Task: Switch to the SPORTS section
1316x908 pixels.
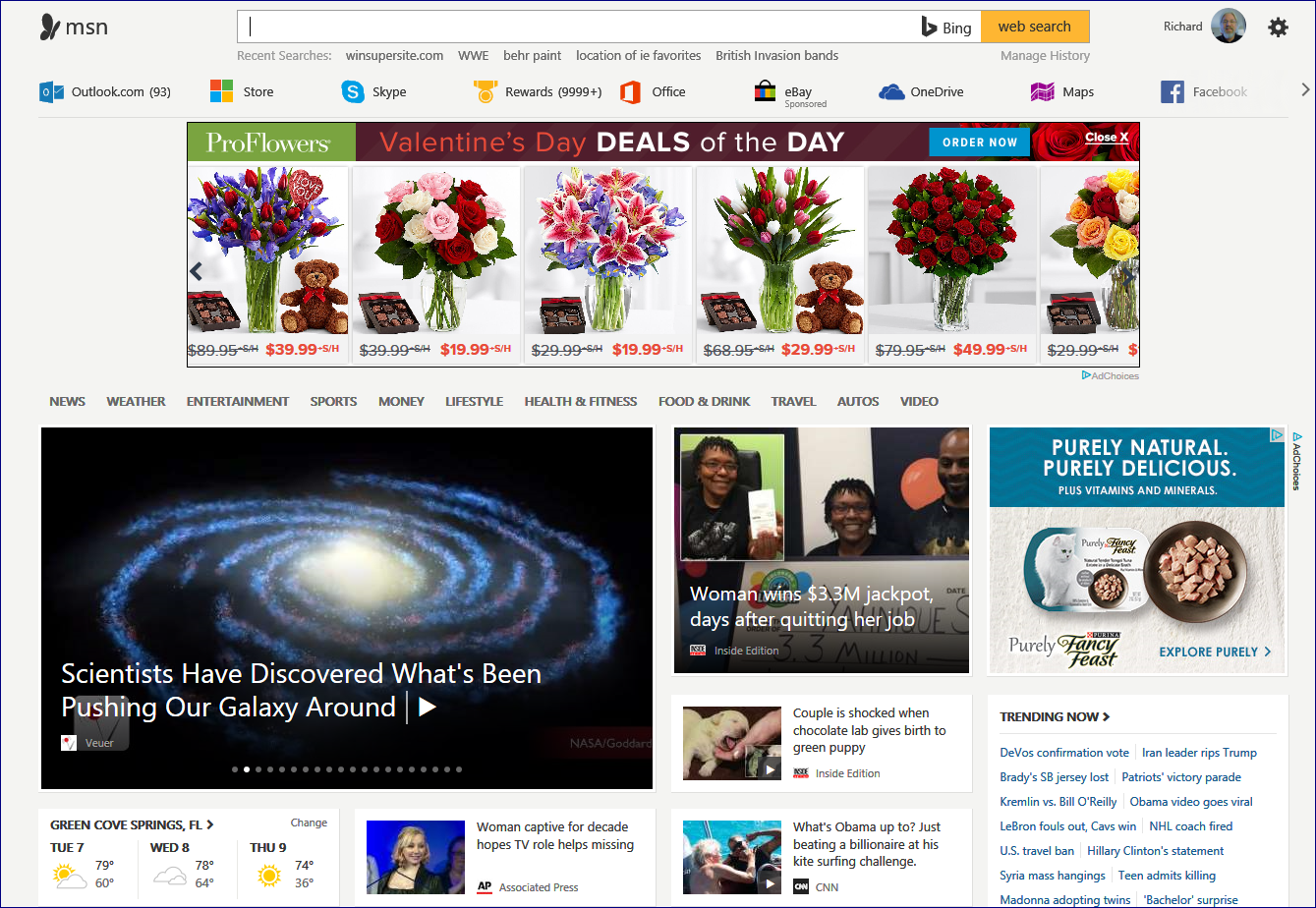Action: [x=333, y=401]
